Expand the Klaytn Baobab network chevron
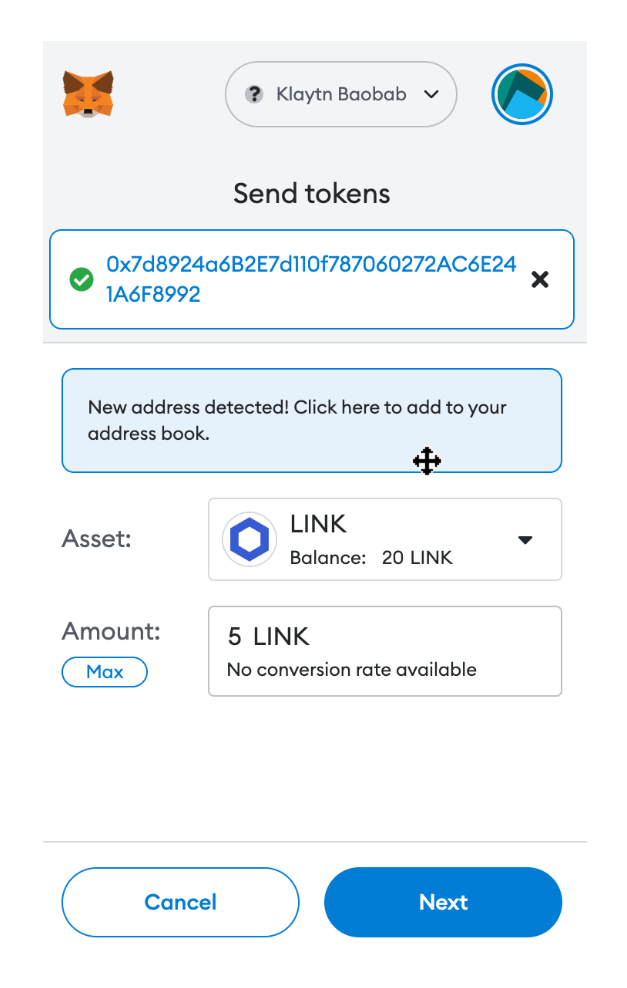This screenshot has height=988, width=627. (x=431, y=95)
